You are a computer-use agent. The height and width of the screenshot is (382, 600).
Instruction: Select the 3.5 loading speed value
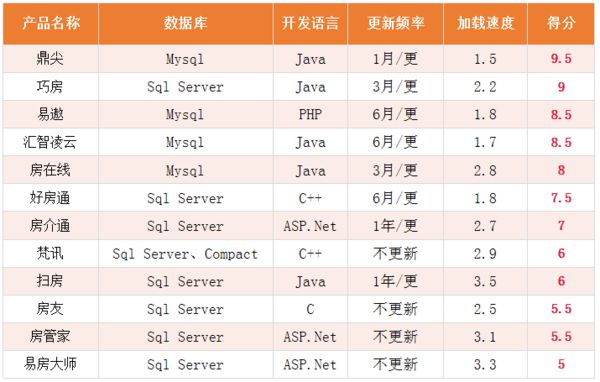coord(485,282)
